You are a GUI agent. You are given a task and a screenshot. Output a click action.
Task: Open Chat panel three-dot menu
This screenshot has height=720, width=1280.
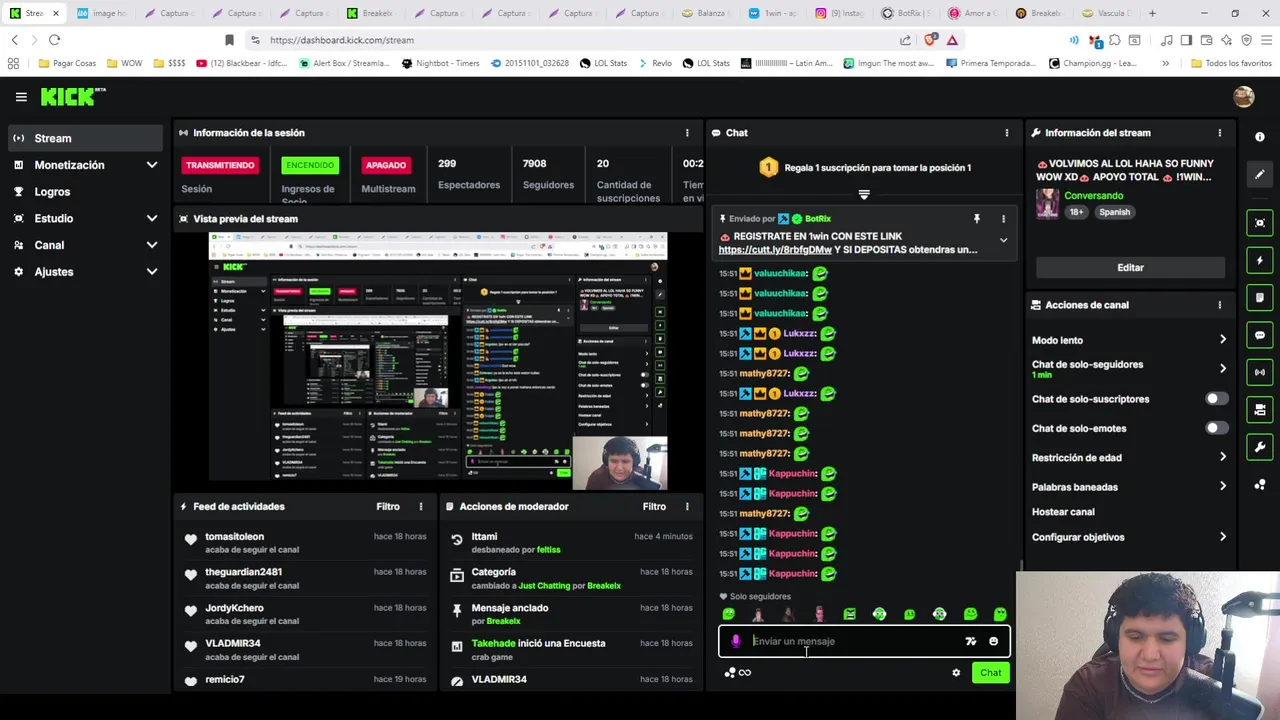pos(1006,133)
